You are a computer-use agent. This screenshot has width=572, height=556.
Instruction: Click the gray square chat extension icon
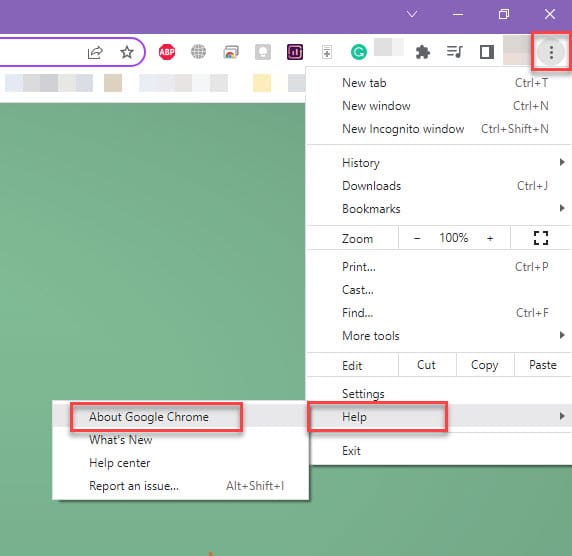[x=263, y=52]
